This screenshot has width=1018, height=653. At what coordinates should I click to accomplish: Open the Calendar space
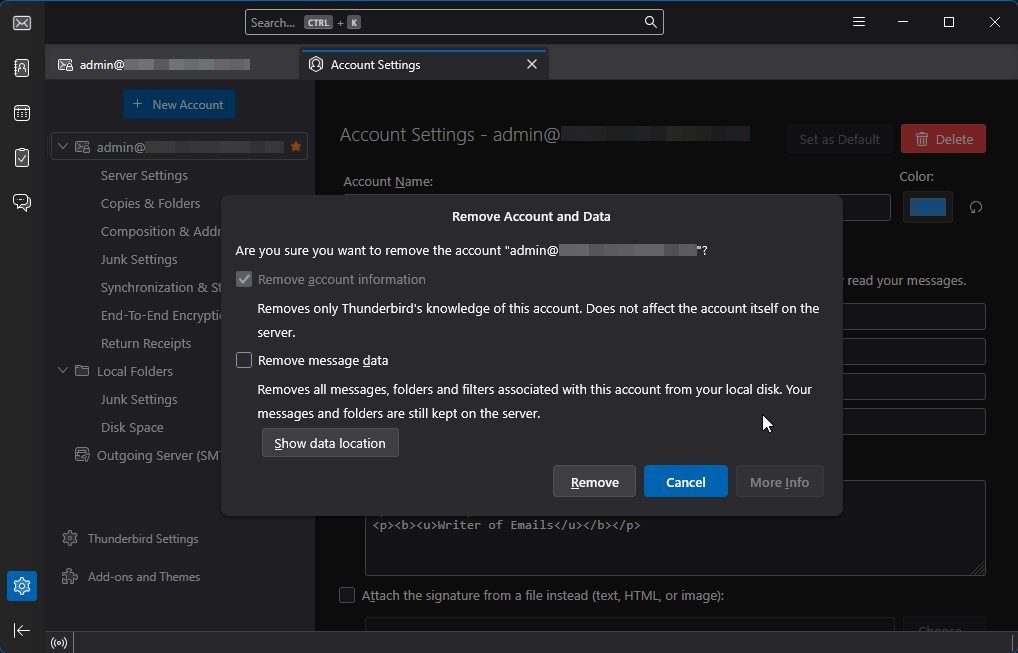21,113
